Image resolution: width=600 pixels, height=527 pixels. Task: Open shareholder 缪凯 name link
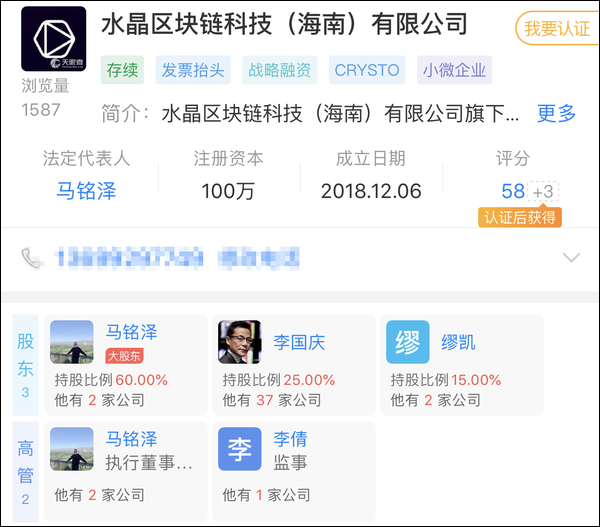[458, 342]
